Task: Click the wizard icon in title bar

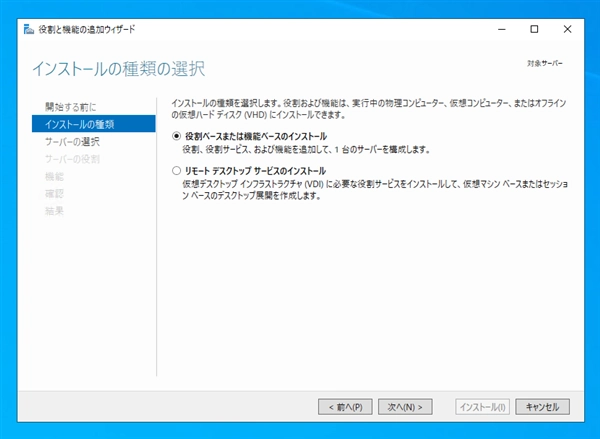Action: click(29, 29)
